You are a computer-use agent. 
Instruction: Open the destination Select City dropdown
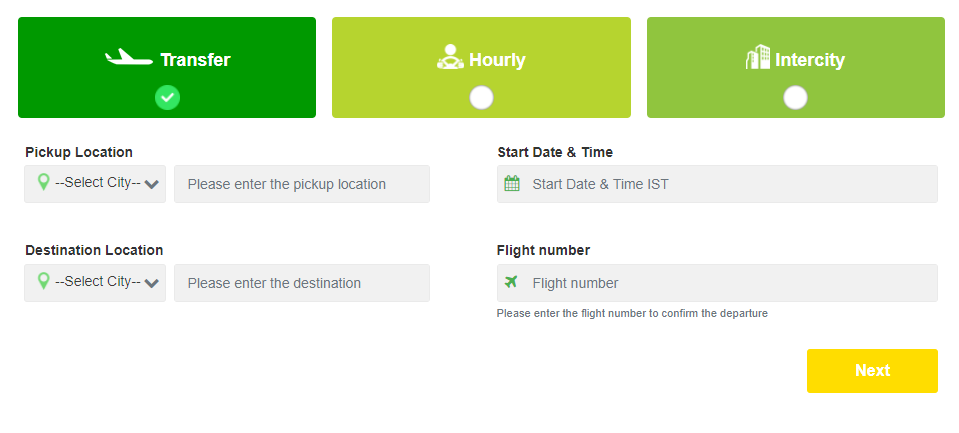coord(95,283)
